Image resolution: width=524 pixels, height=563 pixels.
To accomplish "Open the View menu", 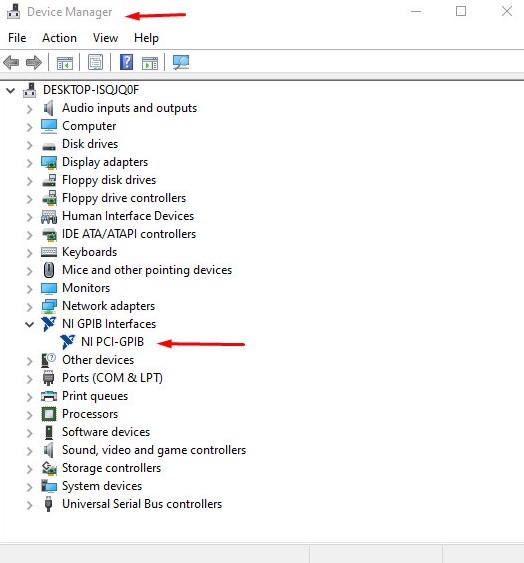I will [x=105, y=38].
